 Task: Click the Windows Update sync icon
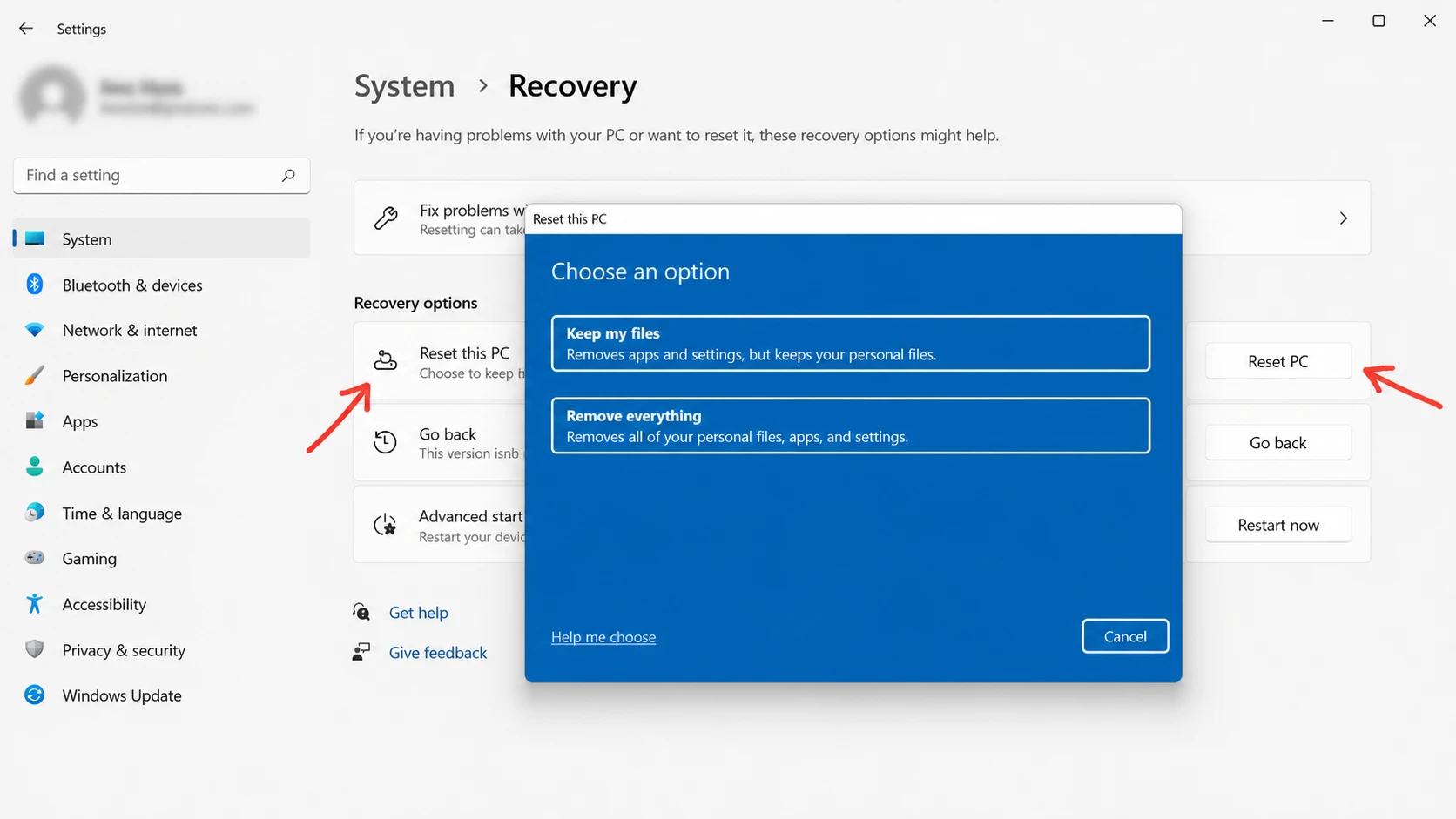point(35,695)
